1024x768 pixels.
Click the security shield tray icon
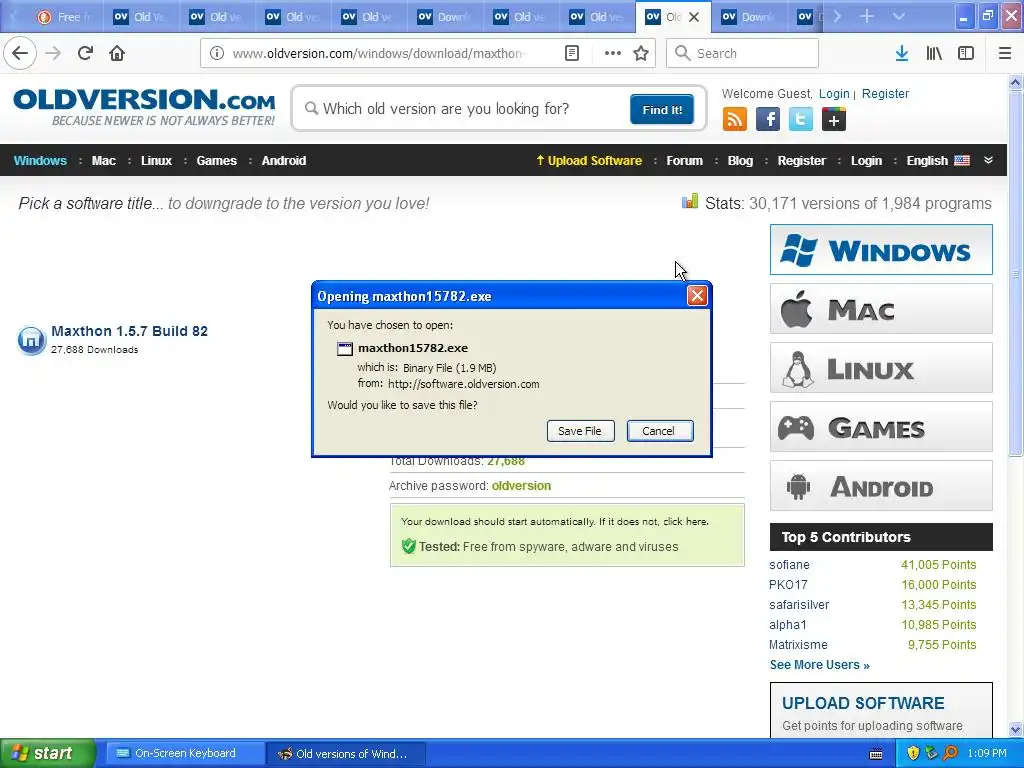913,753
